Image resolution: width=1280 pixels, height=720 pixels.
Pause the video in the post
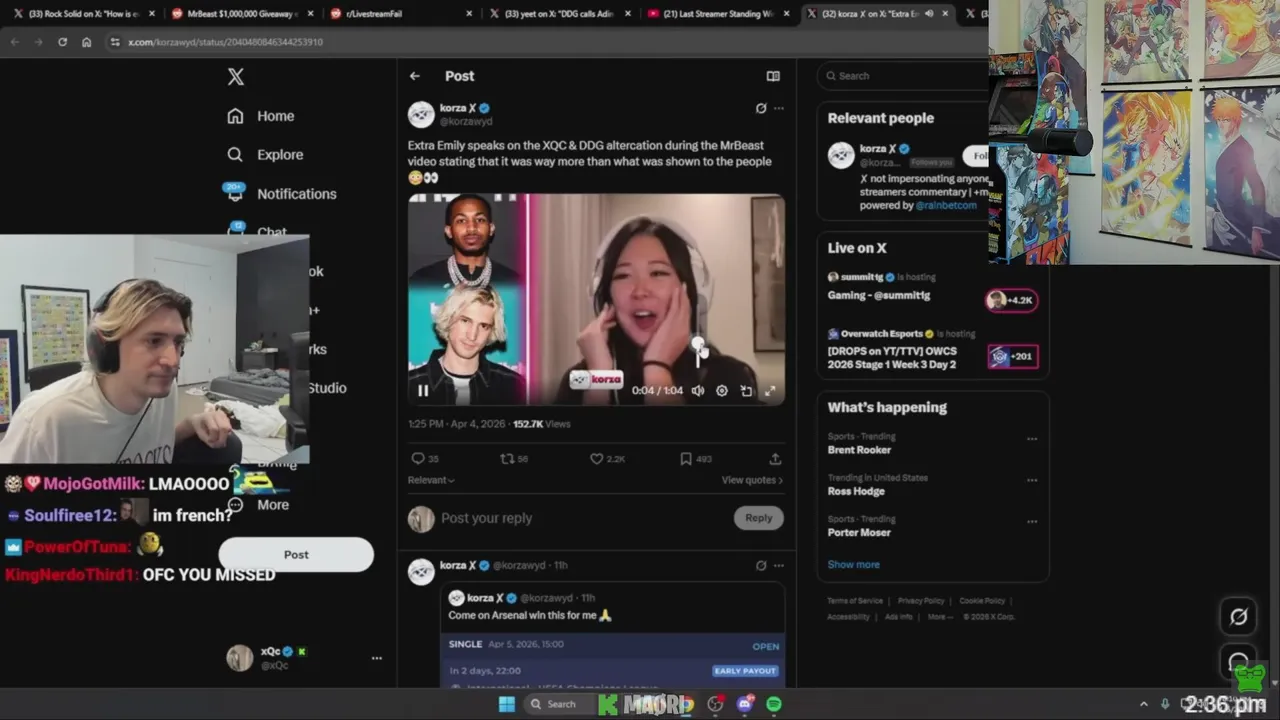423,391
